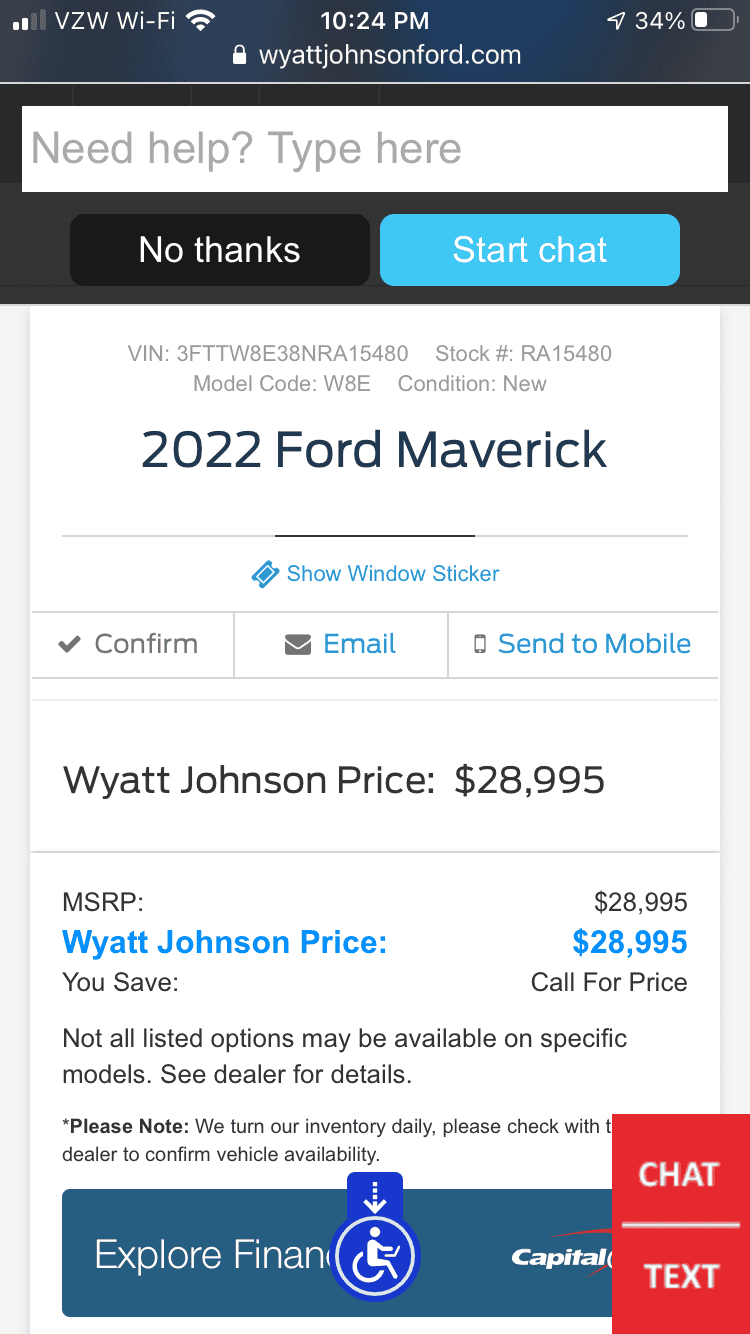Viewport: 750px width, 1334px height.
Task: Tap the checkmark icon beside Confirm
Action: [x=69, y=645]
